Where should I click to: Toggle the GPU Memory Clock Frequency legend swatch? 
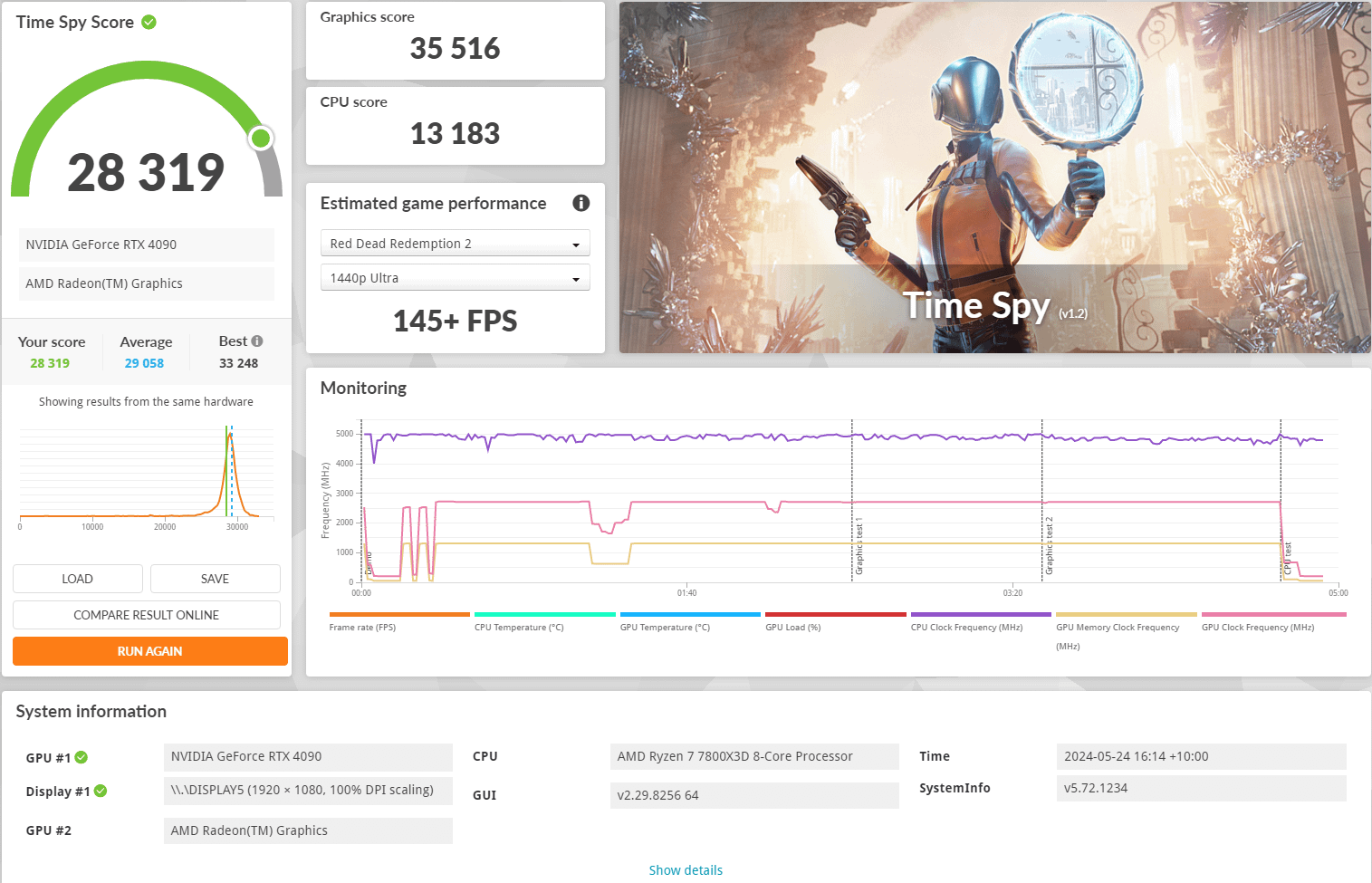coord(1127,614)
